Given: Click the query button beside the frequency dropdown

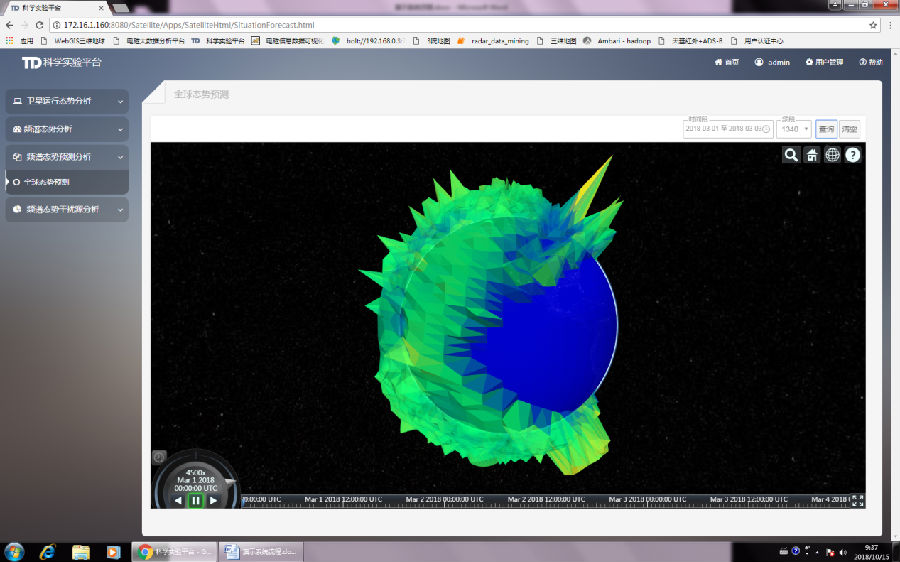Looking at the screenshot, I should point(826,129).
